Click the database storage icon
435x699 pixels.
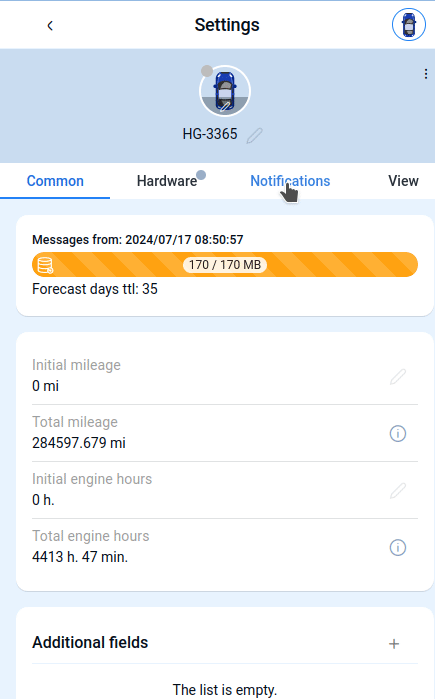tap(45, 265)
